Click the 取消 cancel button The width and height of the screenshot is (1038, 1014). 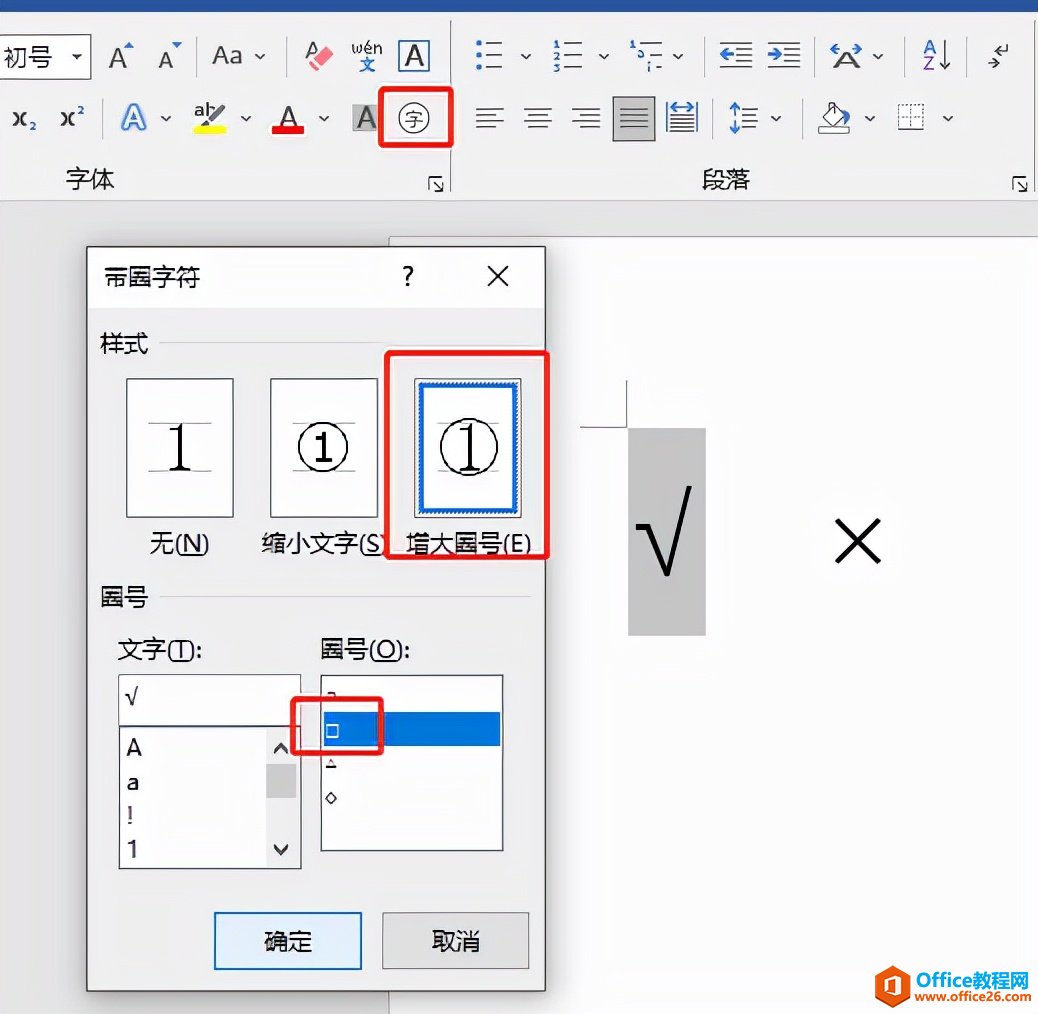455,940
